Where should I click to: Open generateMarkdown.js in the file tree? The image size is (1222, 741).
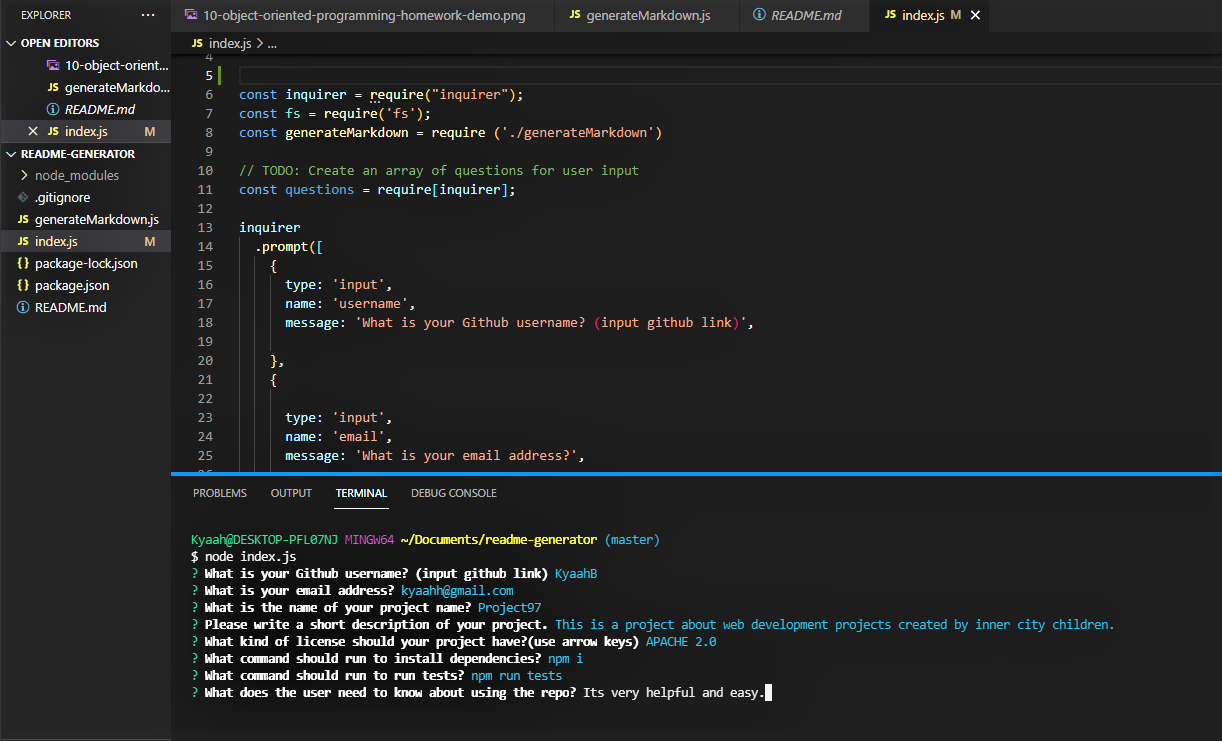pyautogui.click(x=96, y=219)
